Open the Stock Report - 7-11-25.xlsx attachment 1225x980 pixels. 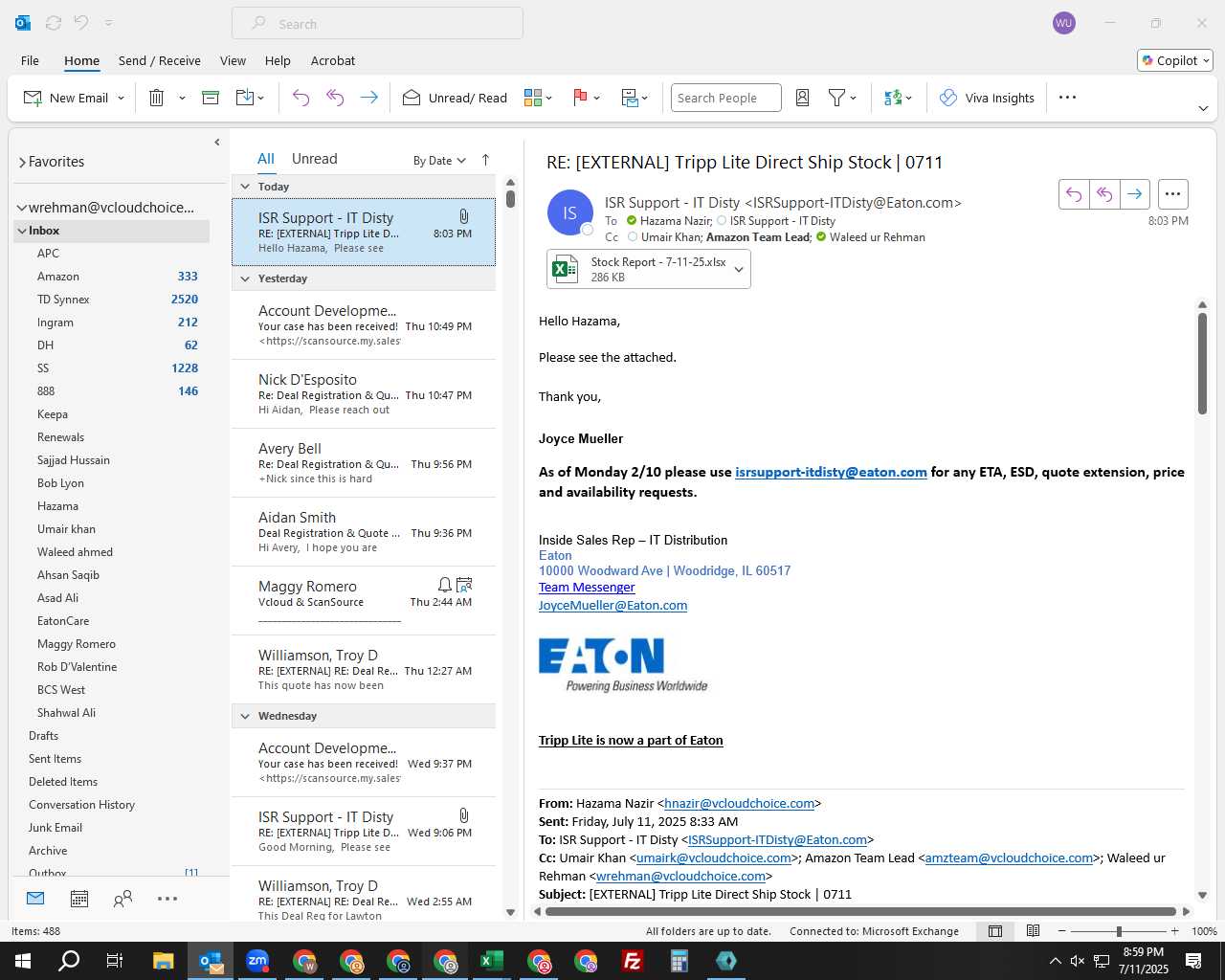(x=638, y=269)
